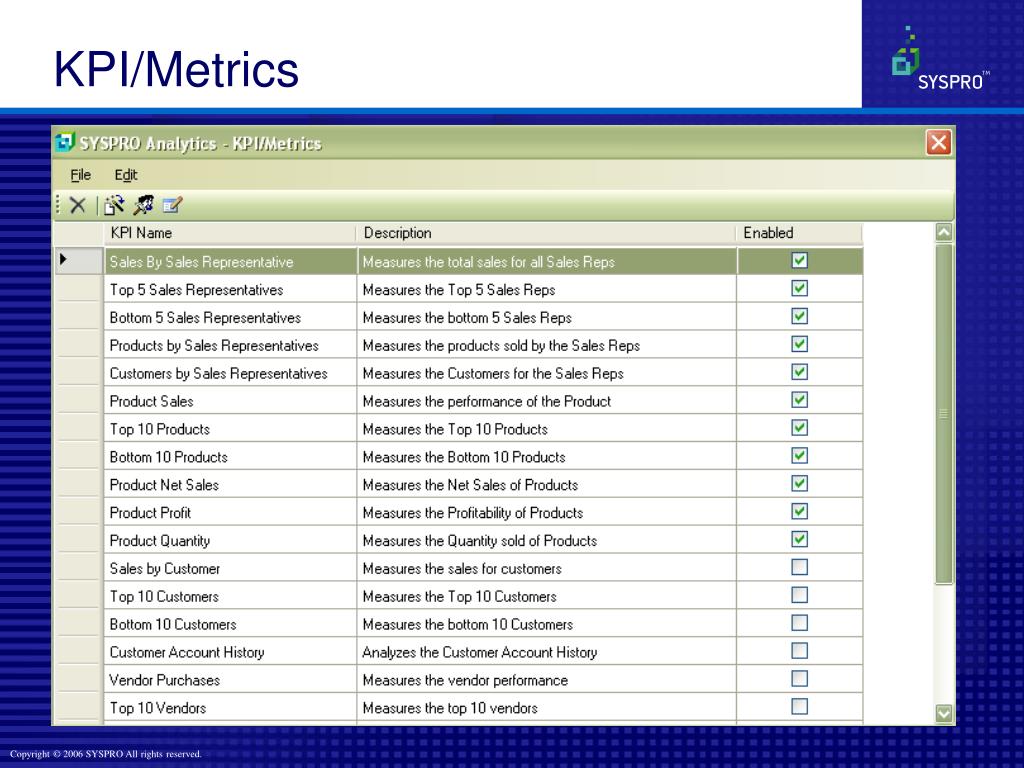Uncheck Enabled for Top 10 Products
Image resolution: width=1024 pixels, height=768 pixels.
coord(799,428)
